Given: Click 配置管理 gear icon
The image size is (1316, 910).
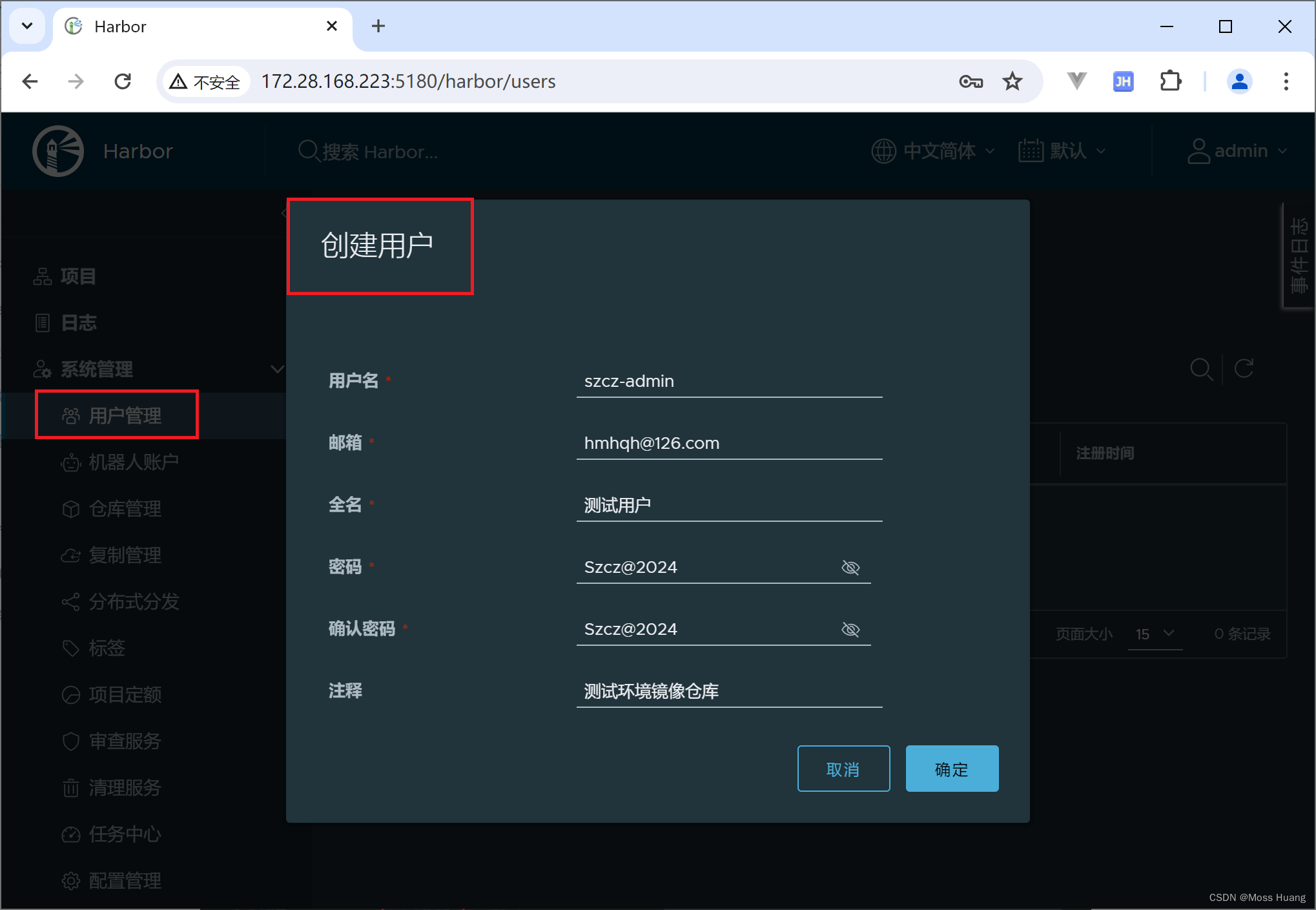Looking at the screenshot, I should click(71, 881).
